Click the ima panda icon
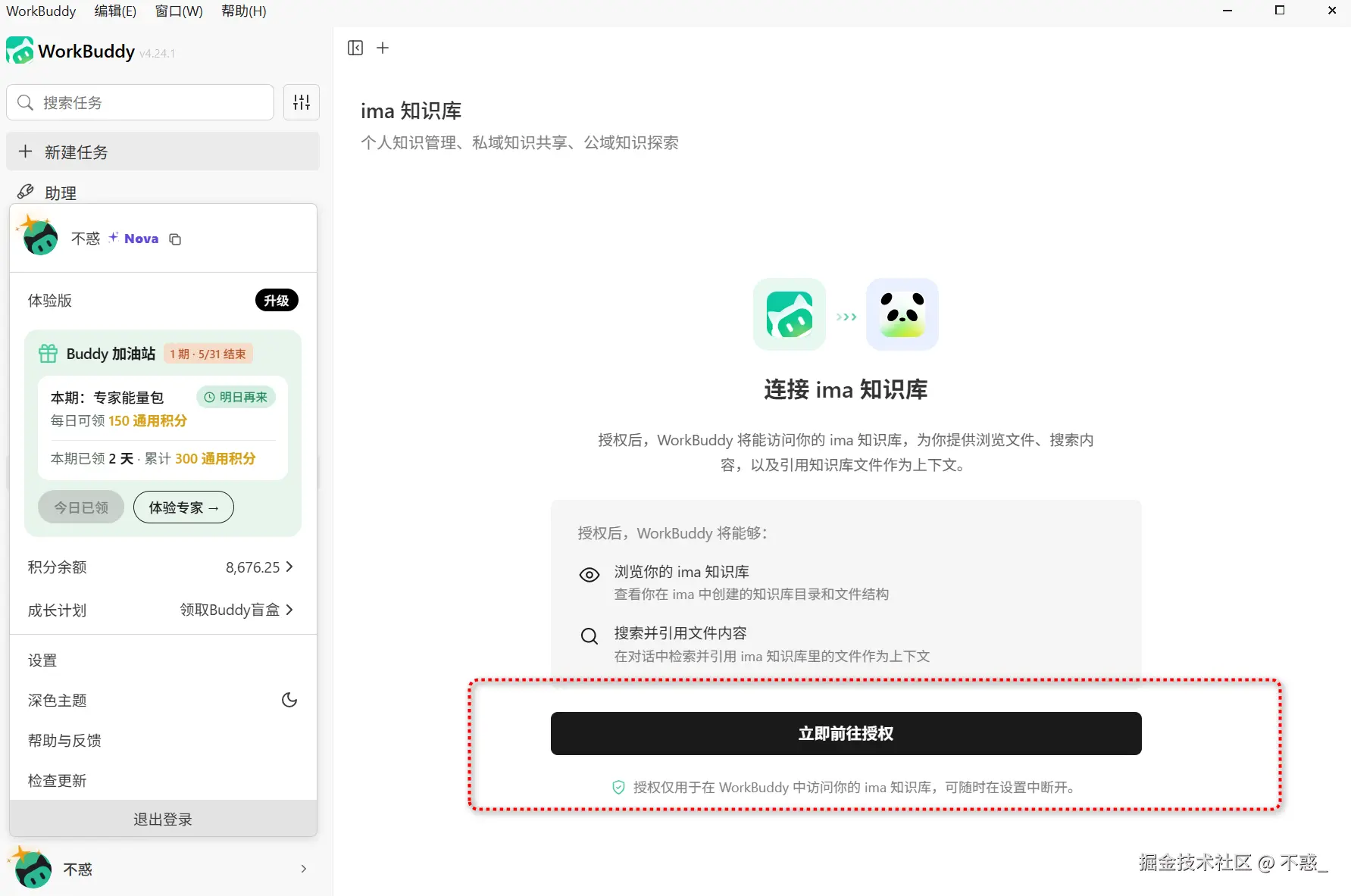 click(902, 314)
